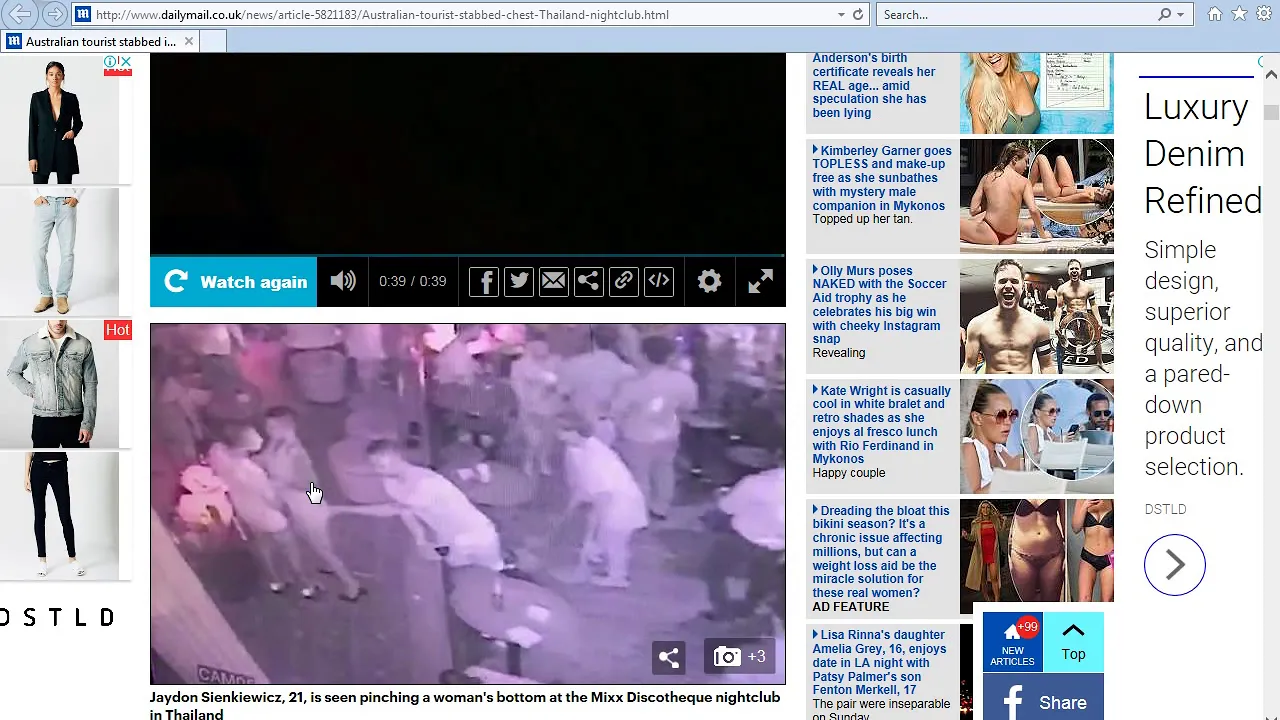This screenshot has height=720, width=1280.
Task: Open Favorites star icon
Action: [1239, 14]
